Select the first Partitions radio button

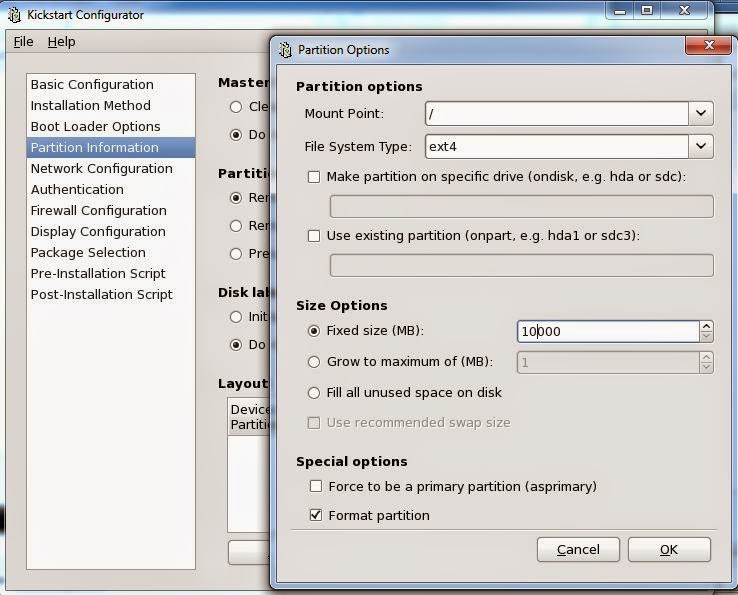pyautogui.click(x=236, y=198)
